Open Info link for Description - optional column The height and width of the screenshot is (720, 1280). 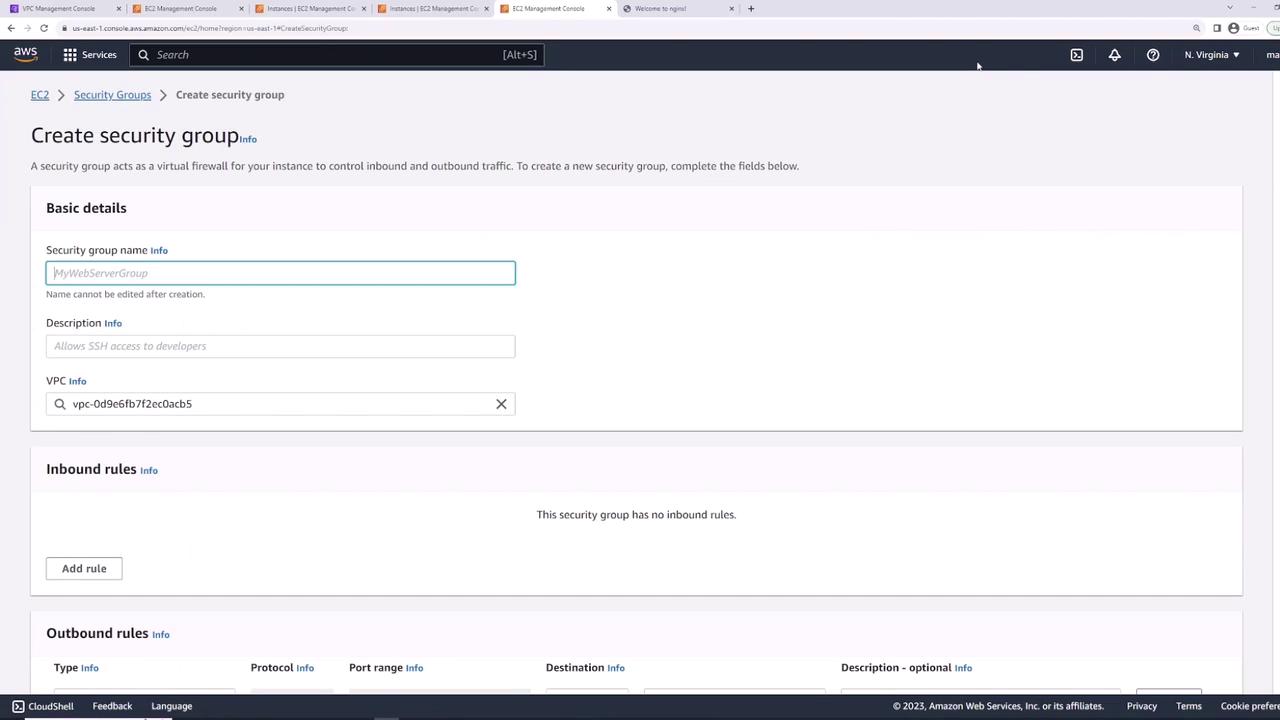pos(963,668)
